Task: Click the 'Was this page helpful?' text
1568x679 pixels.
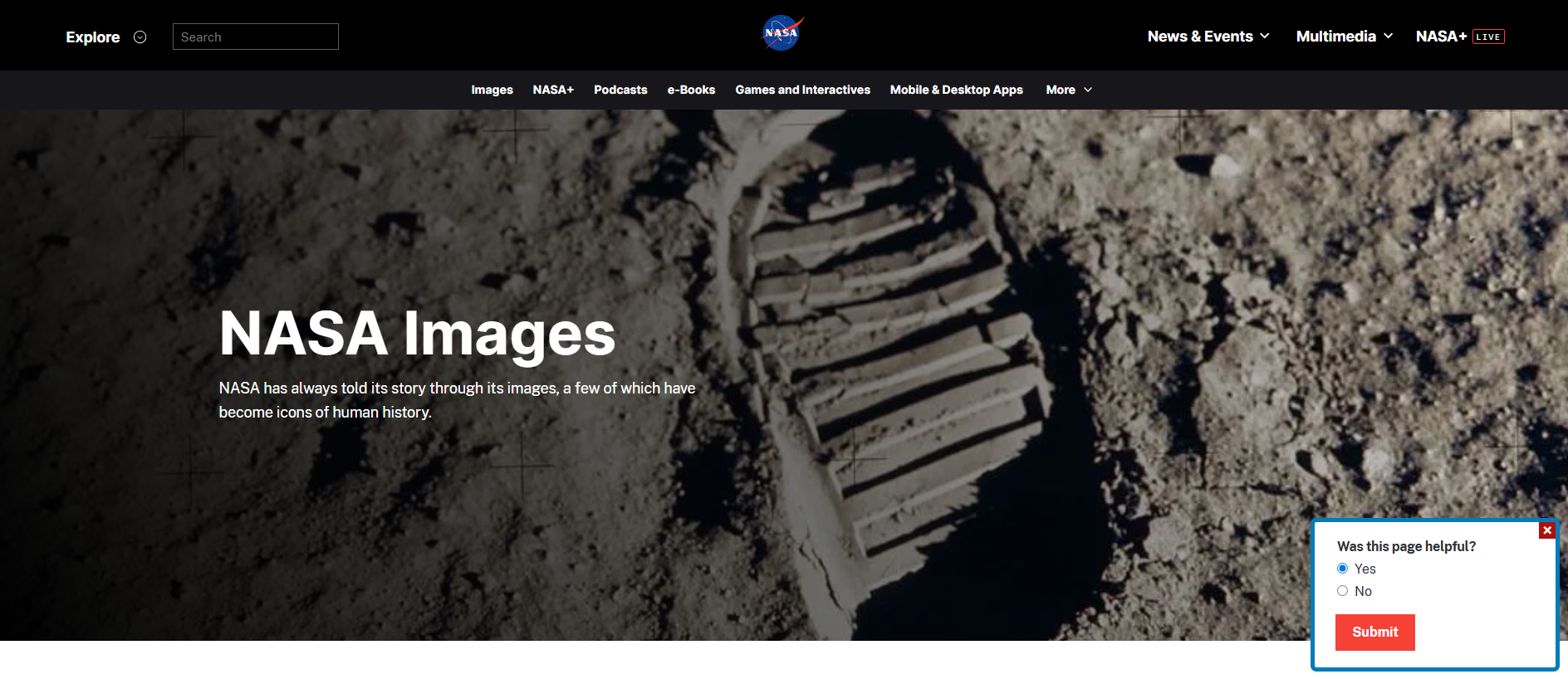Action: coord(1406,546)
